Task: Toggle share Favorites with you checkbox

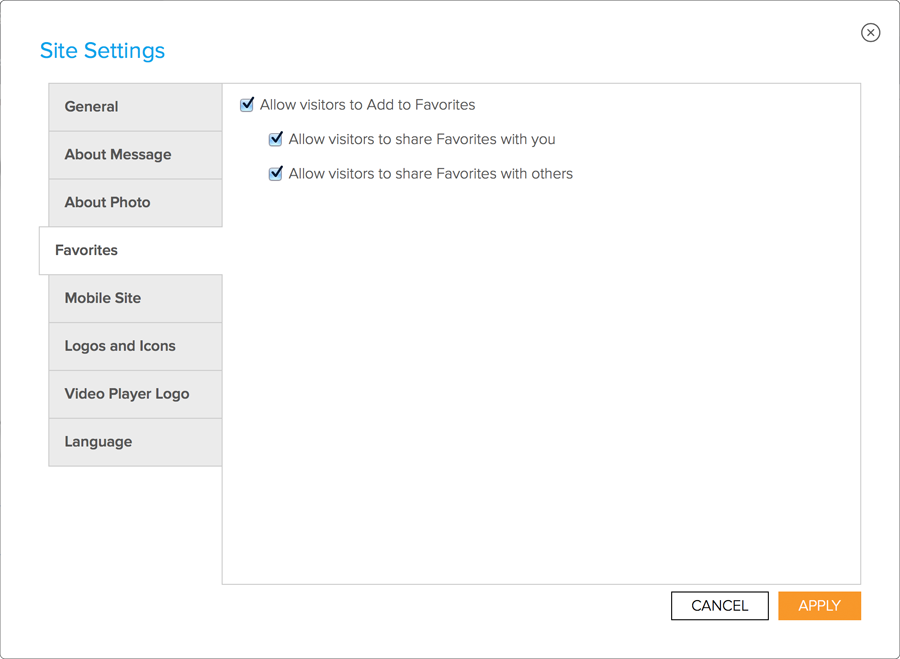Action: [276, 139]
